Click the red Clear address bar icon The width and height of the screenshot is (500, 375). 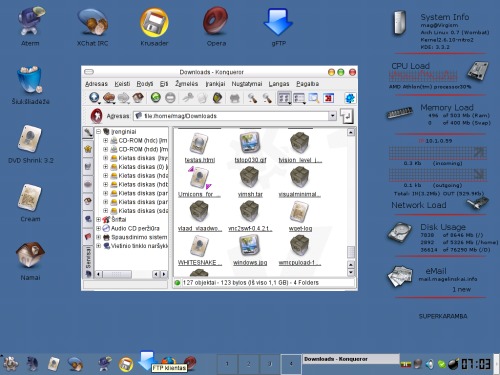pos(96,116)
